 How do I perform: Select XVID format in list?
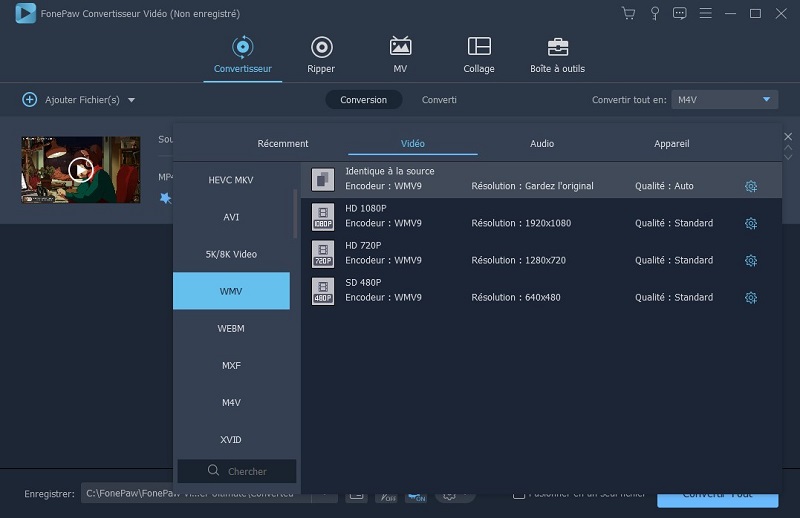231,439
